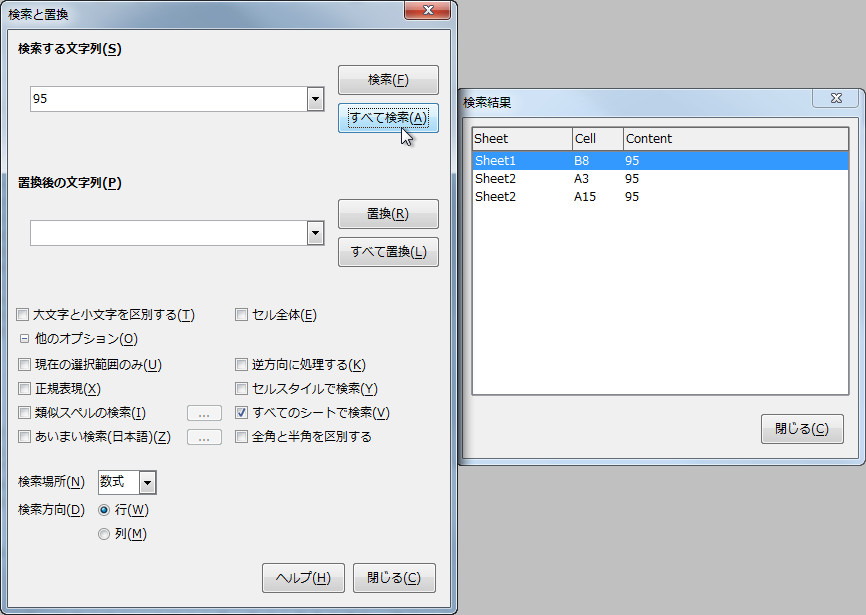Viewport: 866px width, 615px height.
Task: Open the replace text dropdown list
Action: (316, 233)
